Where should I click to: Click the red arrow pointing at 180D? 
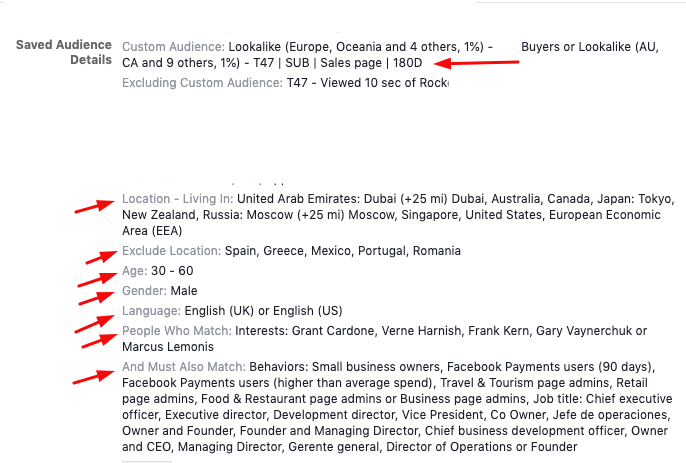pyautogui.click(x=477, y=63)
